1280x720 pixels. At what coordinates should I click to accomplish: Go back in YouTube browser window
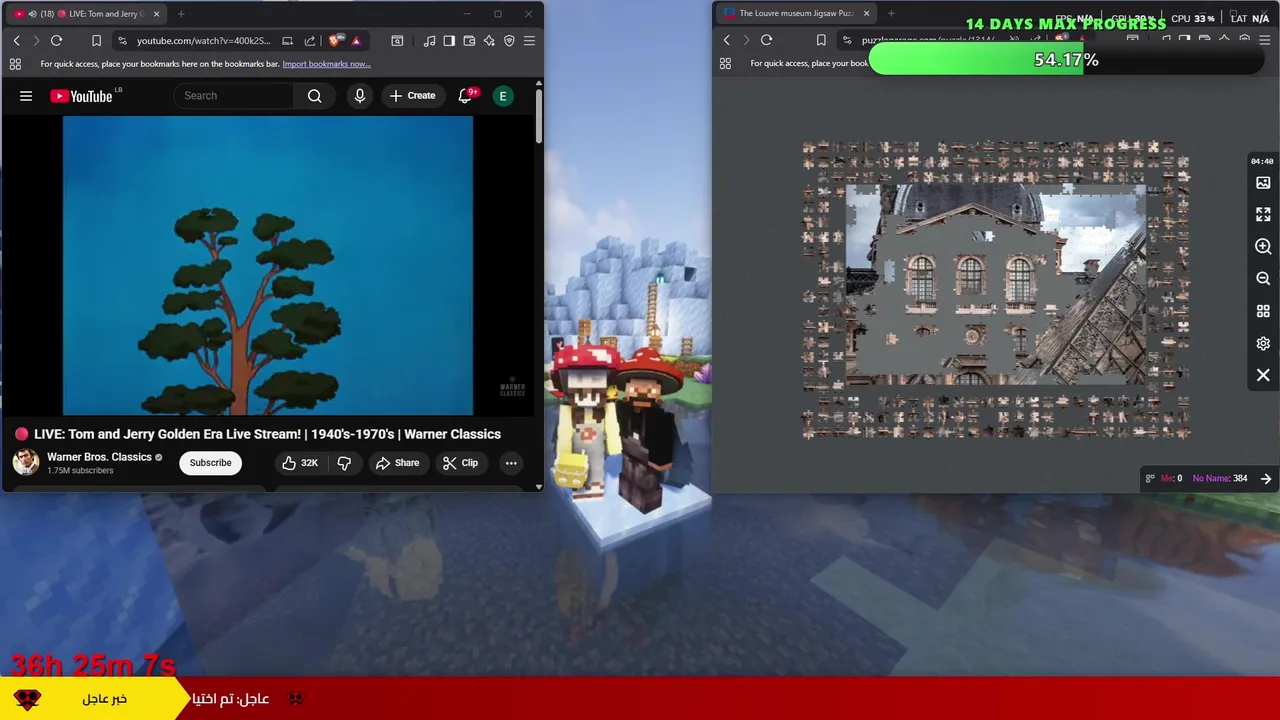point(16,40)
